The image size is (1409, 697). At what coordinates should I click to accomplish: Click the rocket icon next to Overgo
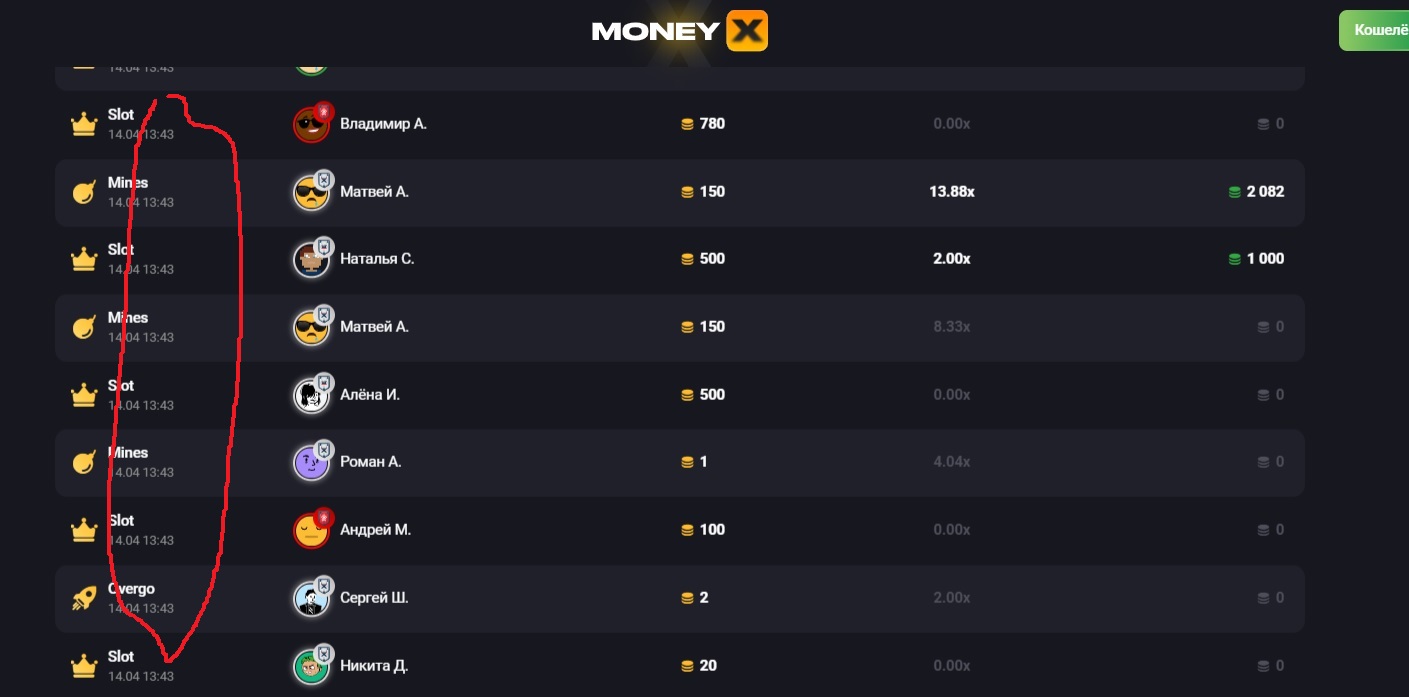pyautogui.click(x=84, y=598)
